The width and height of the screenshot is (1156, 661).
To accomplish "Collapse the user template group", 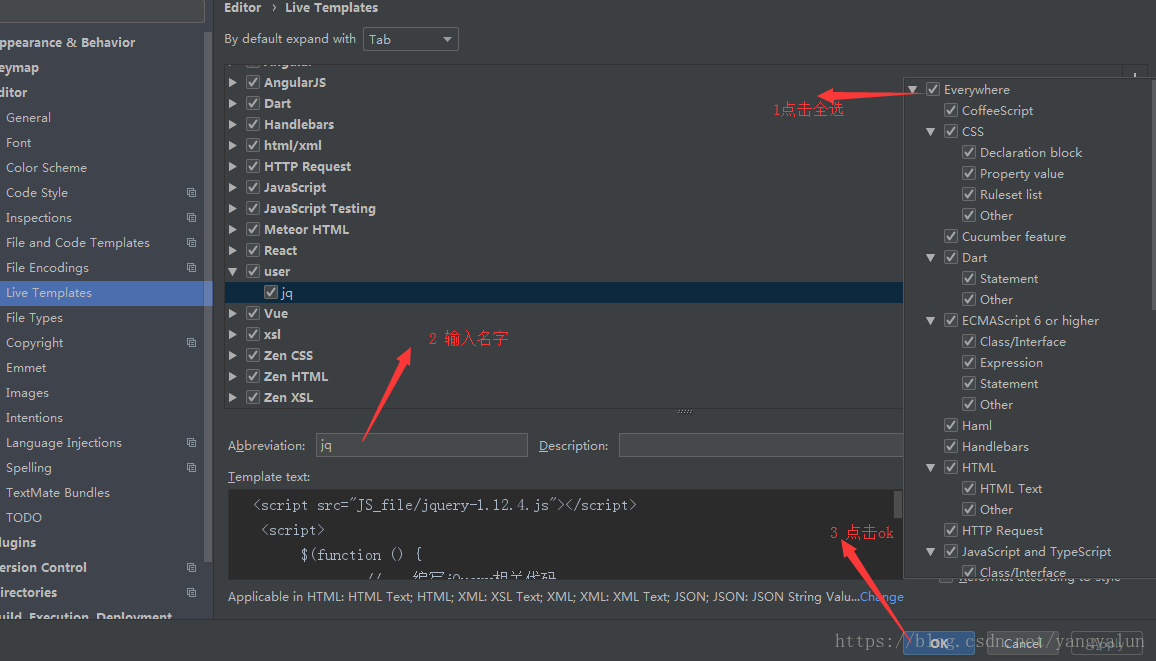I will point(233,272).
